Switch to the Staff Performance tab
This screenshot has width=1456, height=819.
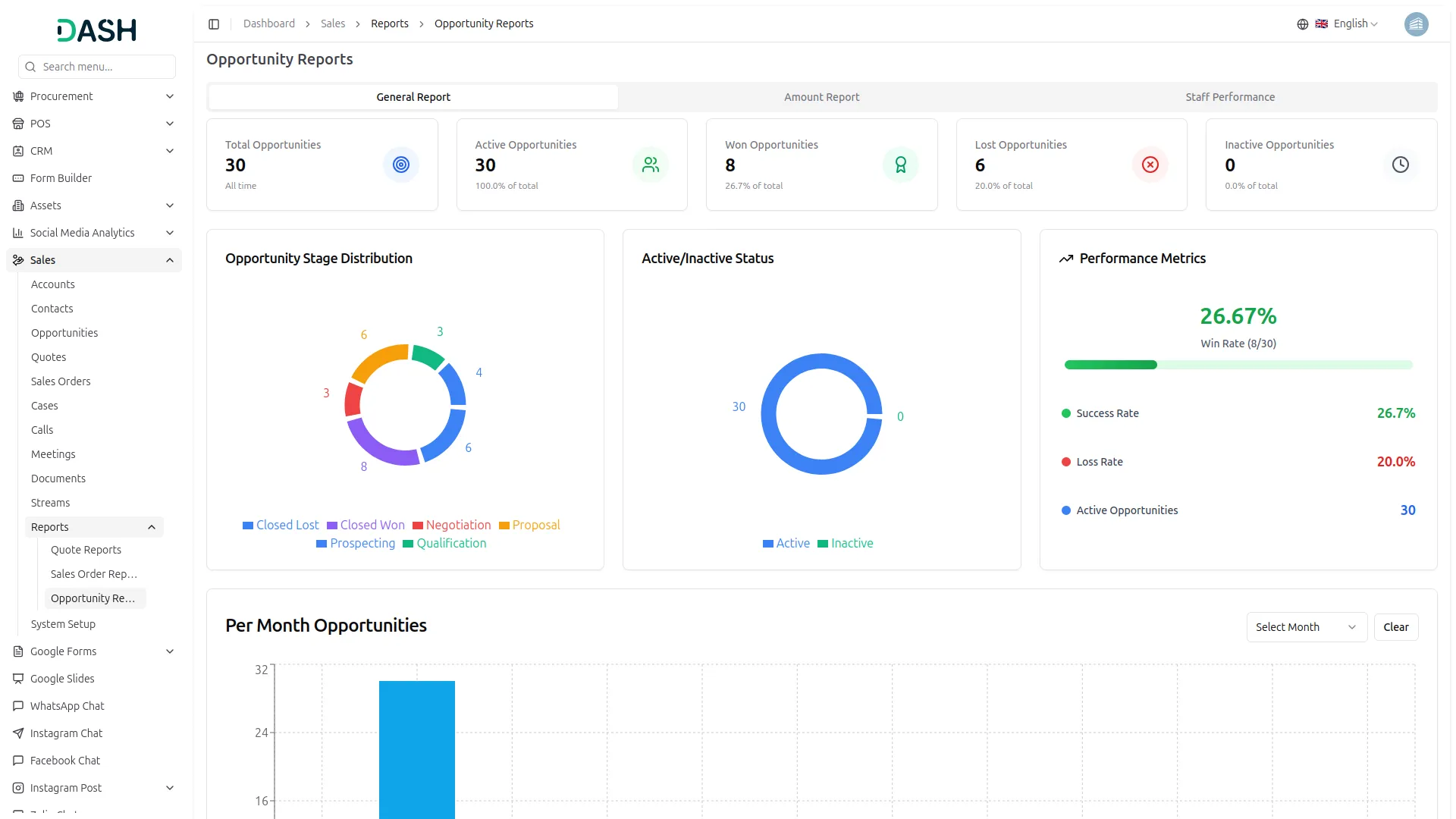coord(1229,97)
